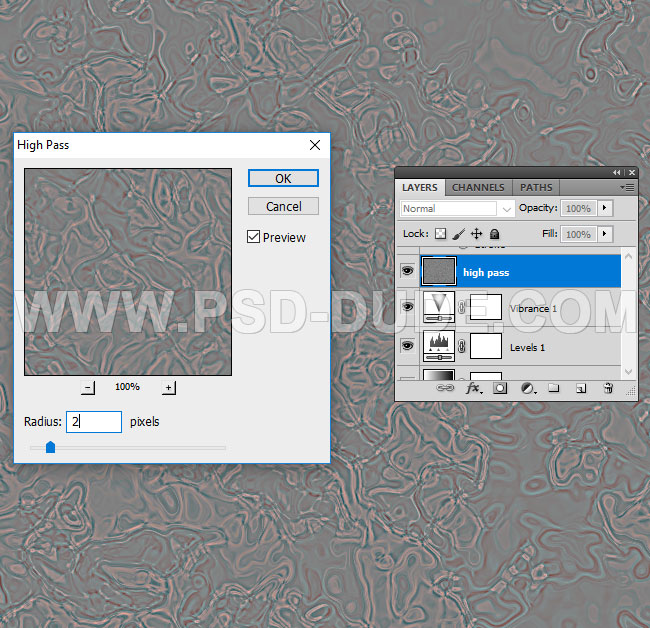Collapse the Layers panel with double arrows
Viewport: 650px width, 628px height.
coord(617,172)
